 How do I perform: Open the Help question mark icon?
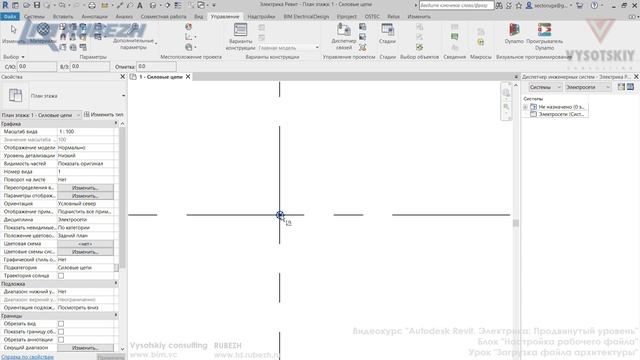point(594,5)
